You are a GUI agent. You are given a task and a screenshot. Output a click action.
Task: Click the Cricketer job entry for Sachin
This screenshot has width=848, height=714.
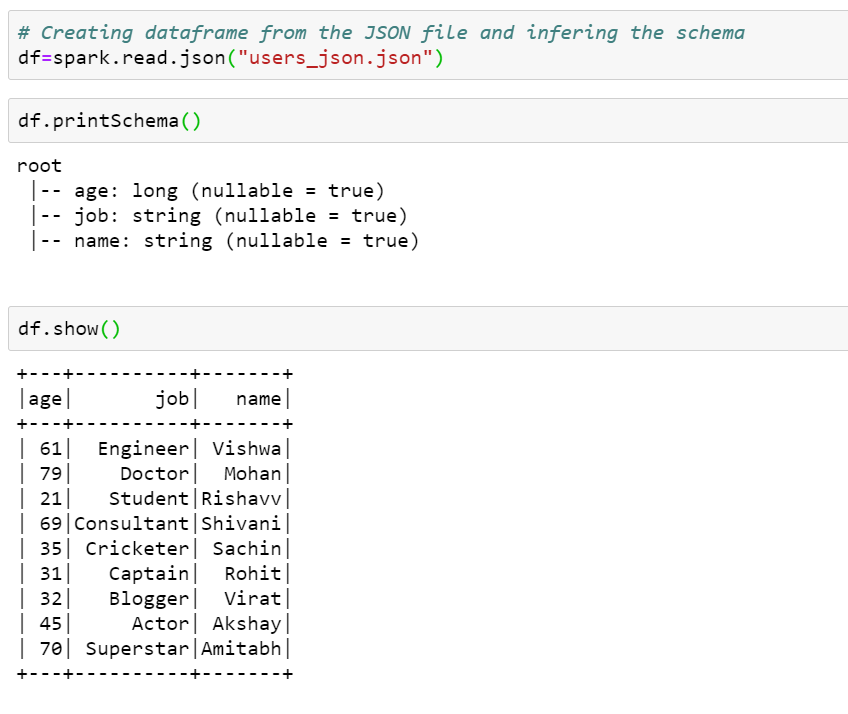138,548
